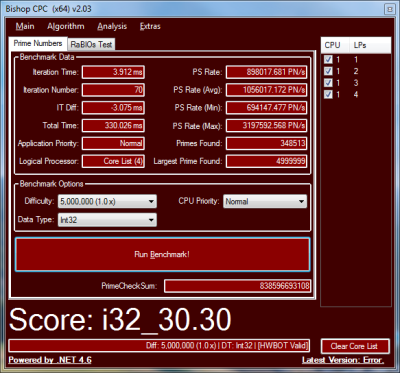Disable the LP 4 core checkbox
Image resolution: width=400 pixels, height=373 pixels.
tap(328, 94)
